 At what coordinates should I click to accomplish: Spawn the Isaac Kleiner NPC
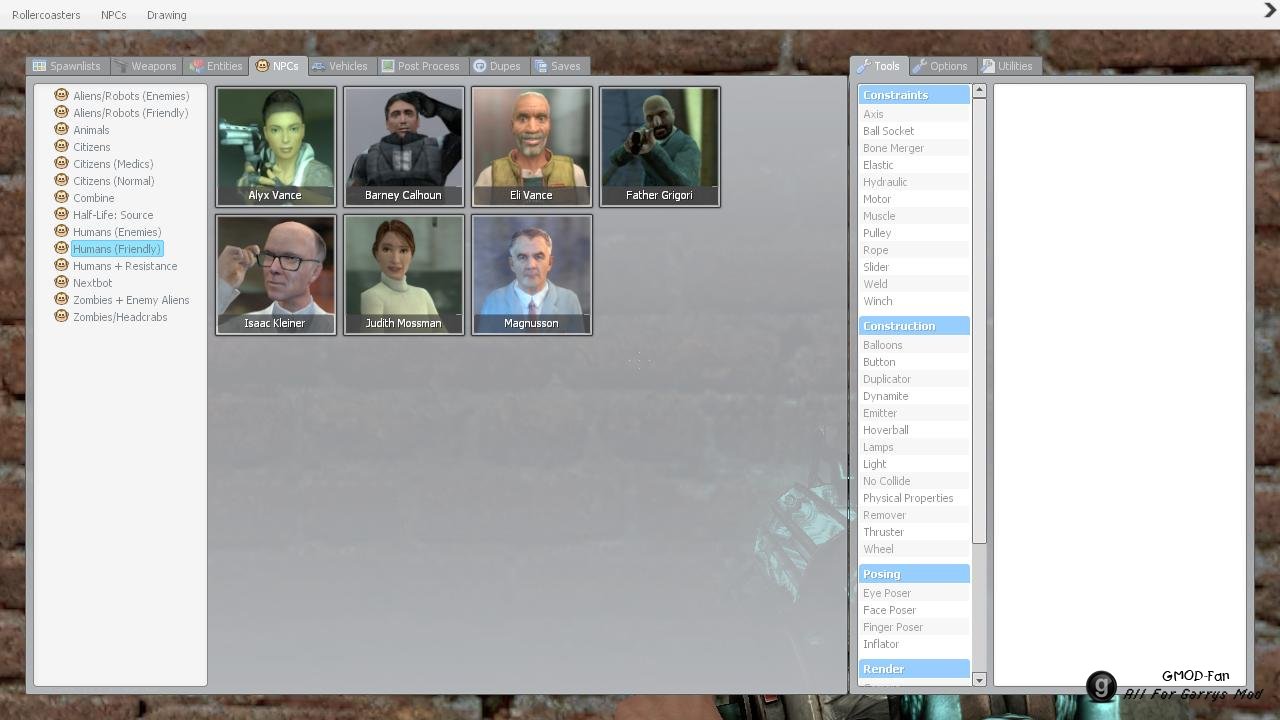(x=276, y=274)
